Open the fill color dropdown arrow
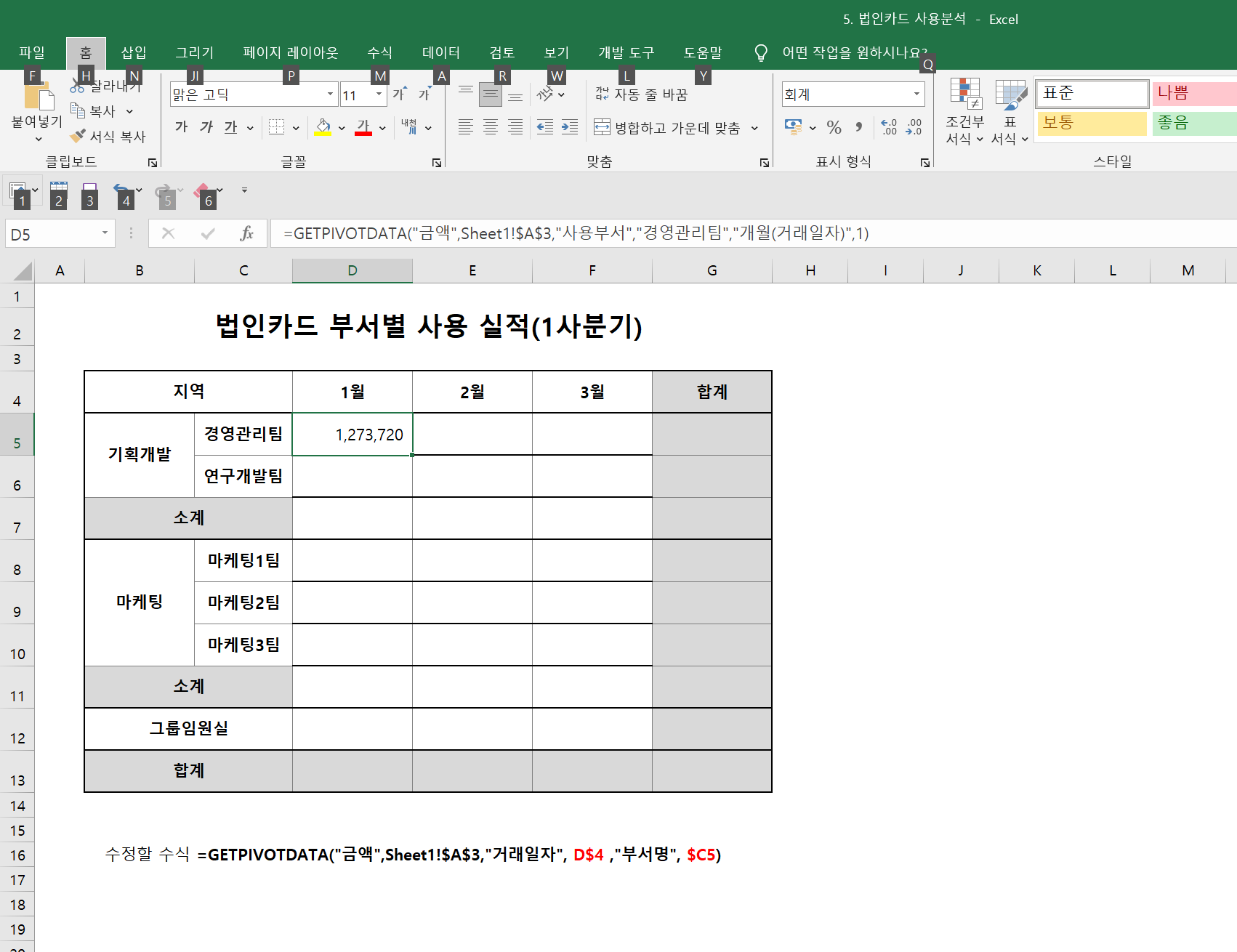The image size is (1237, 952). (342, 128)
